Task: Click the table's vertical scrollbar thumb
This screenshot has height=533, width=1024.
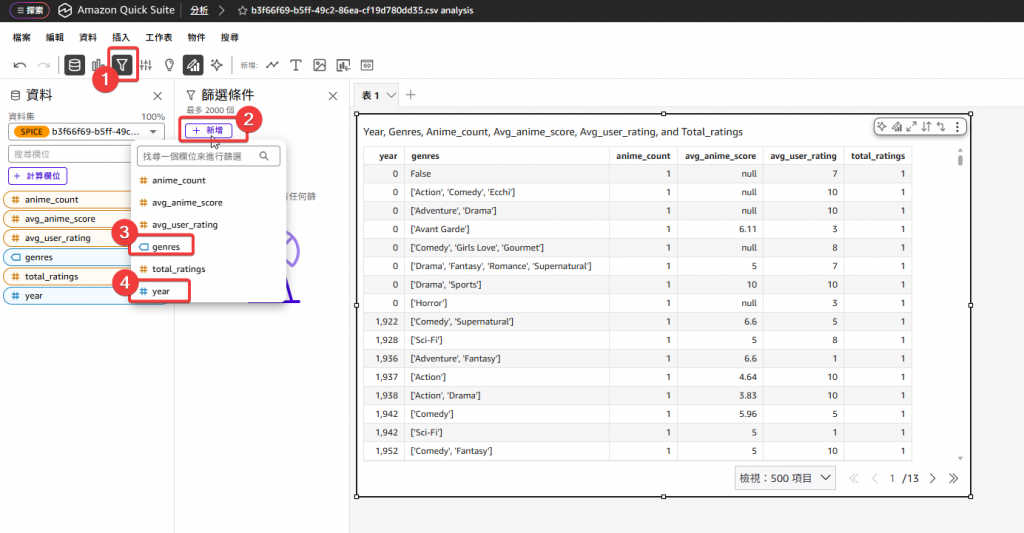Action: coord(960,159)
